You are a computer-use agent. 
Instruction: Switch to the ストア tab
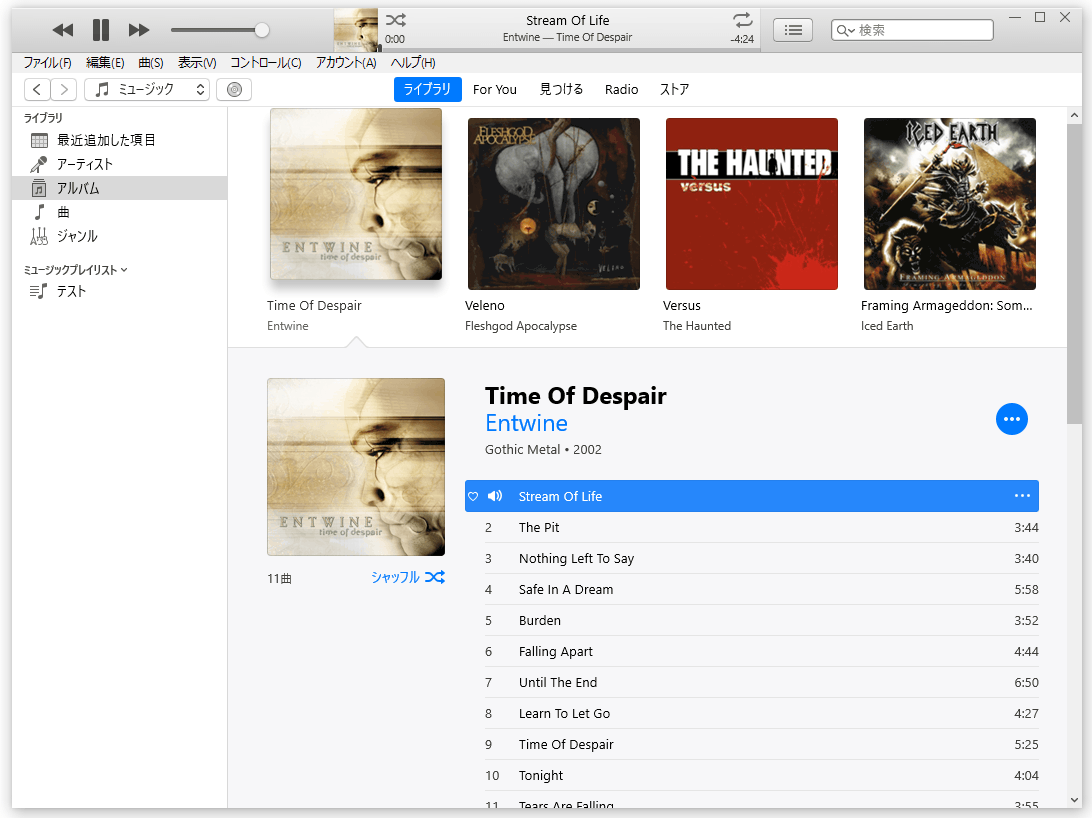click(674, 89)
